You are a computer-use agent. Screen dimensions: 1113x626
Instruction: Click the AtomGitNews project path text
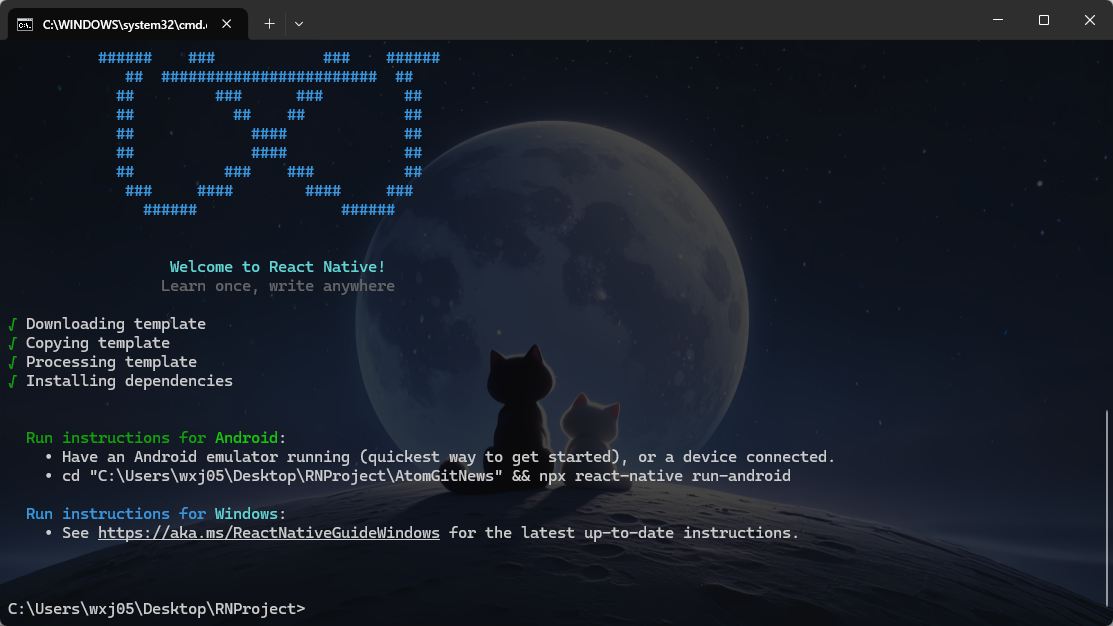pos(296,476)
